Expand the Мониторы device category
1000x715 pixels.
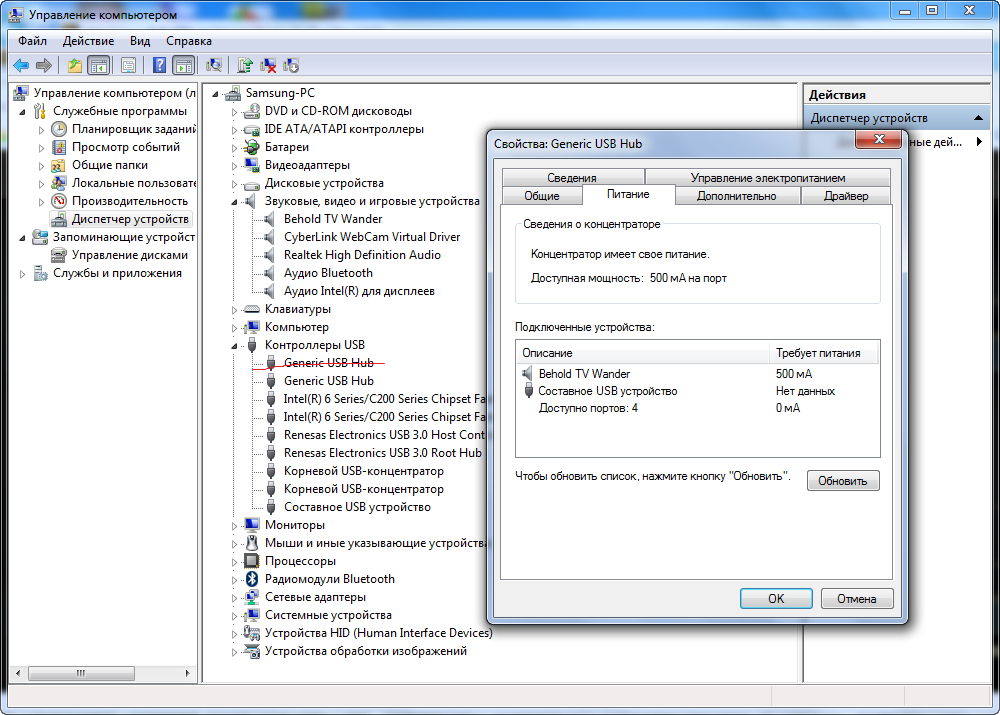coord(236,525)
